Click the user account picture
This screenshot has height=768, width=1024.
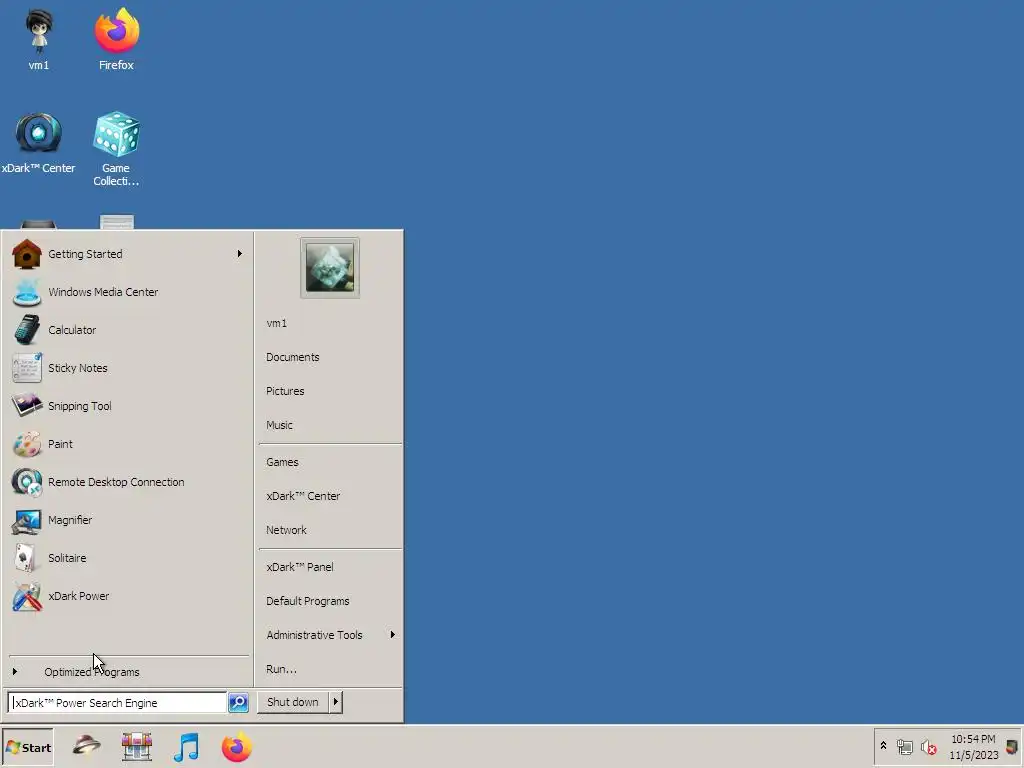pos(330,268)
